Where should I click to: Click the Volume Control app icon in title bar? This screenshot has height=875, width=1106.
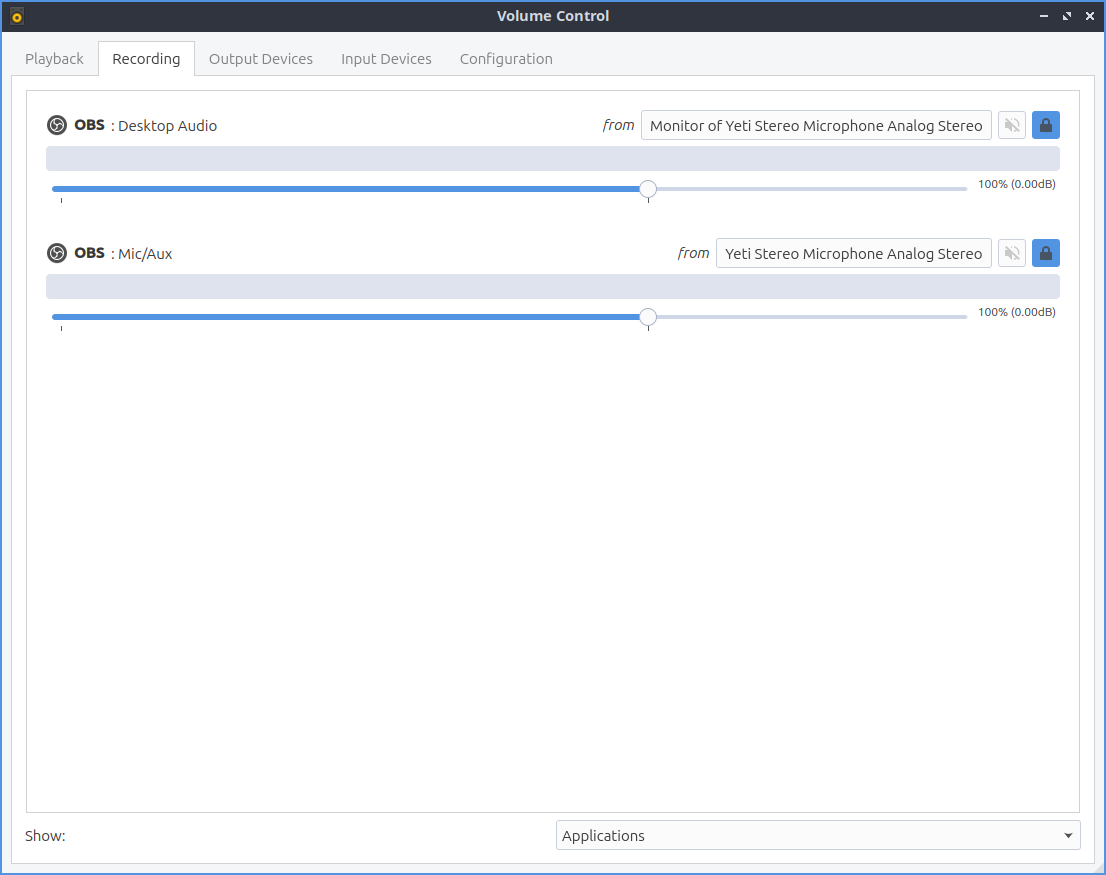(16, 16)
